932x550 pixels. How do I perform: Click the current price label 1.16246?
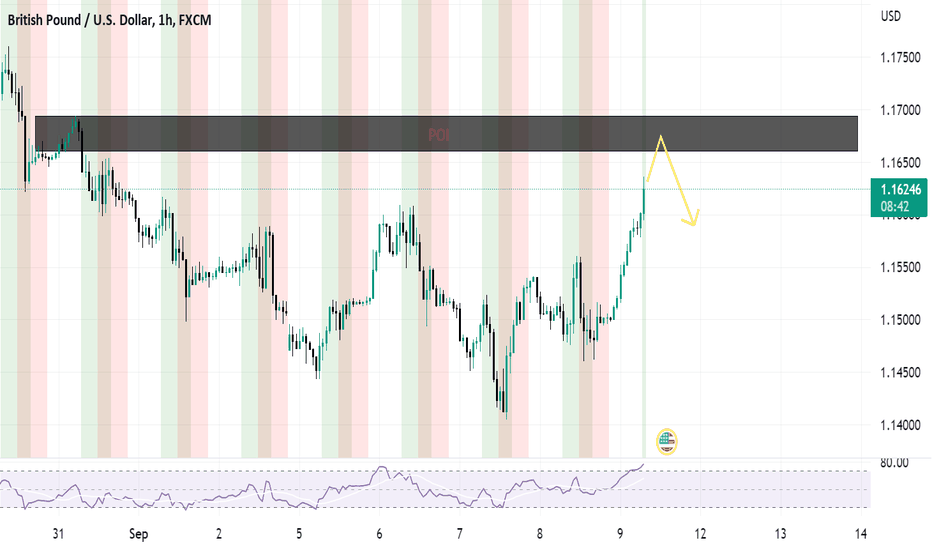900,190
